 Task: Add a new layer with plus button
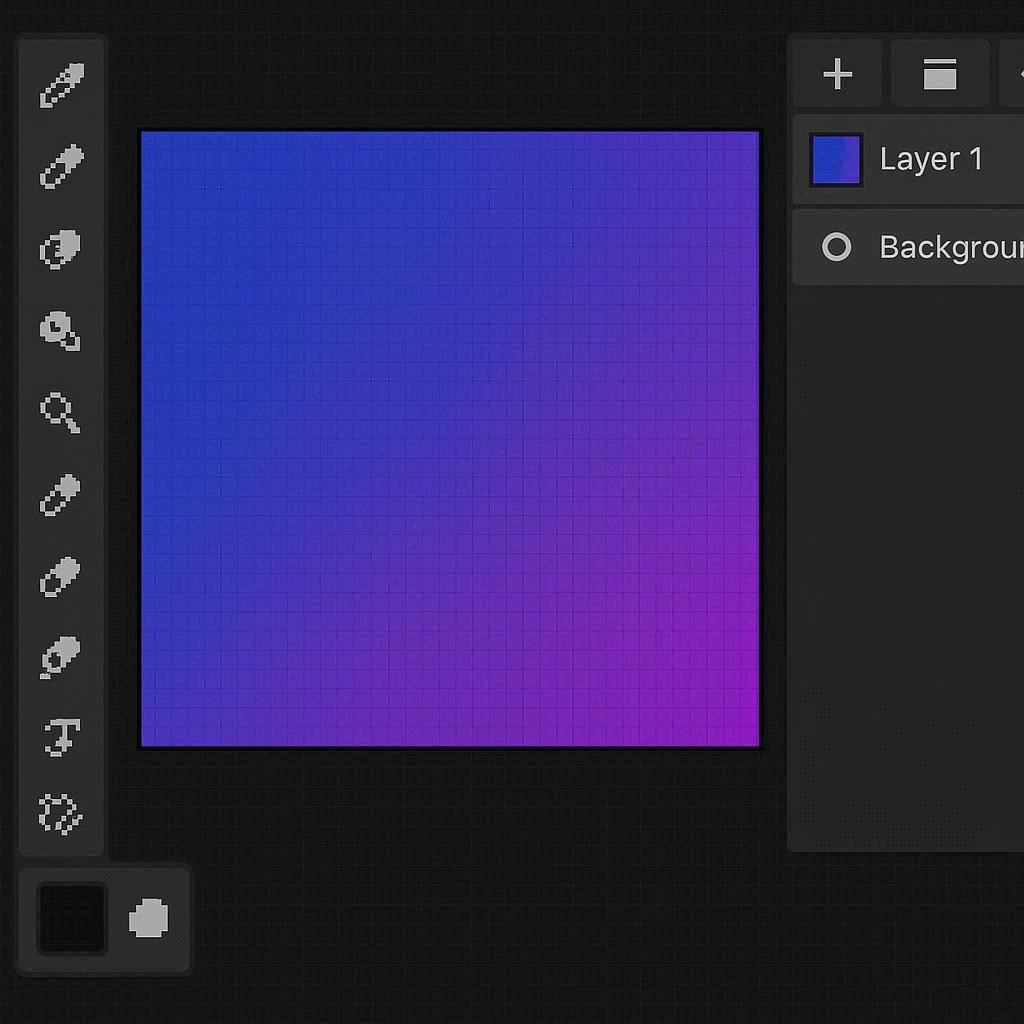click(x=837, y=74)
